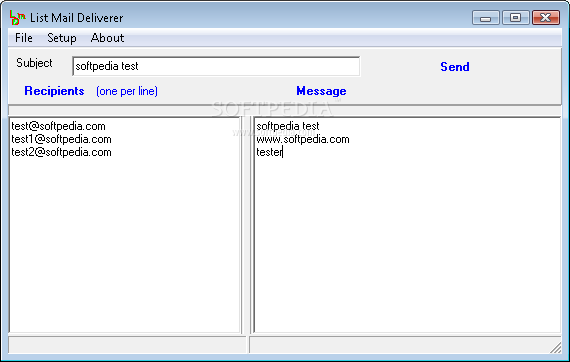Open the File menu
The image size is (570, 362).
(24, 38)
